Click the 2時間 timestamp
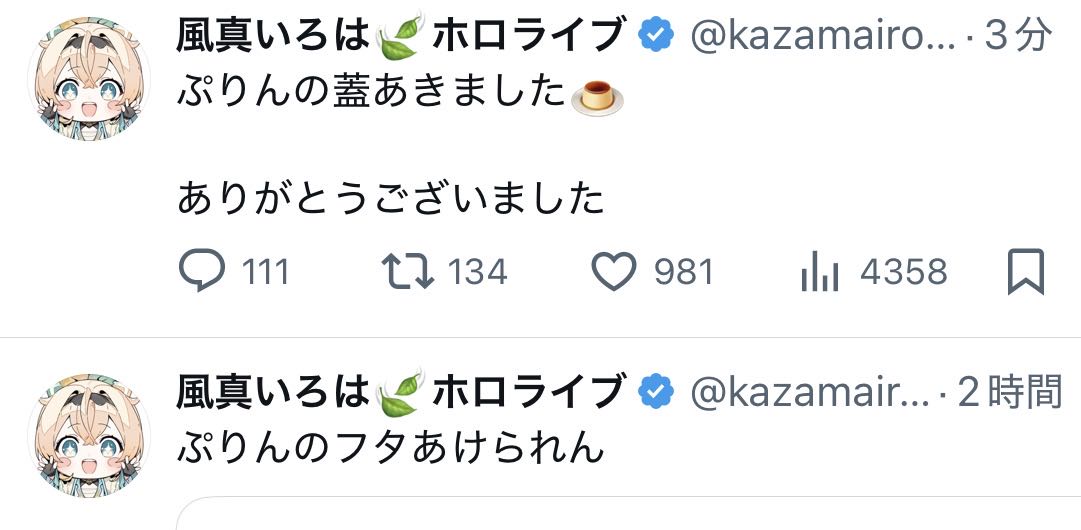The height and width of the screenshot is (530, 1081). 1010,391
